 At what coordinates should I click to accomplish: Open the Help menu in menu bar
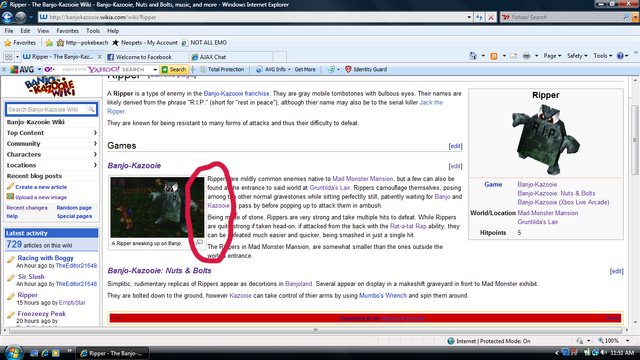[113, 31]
